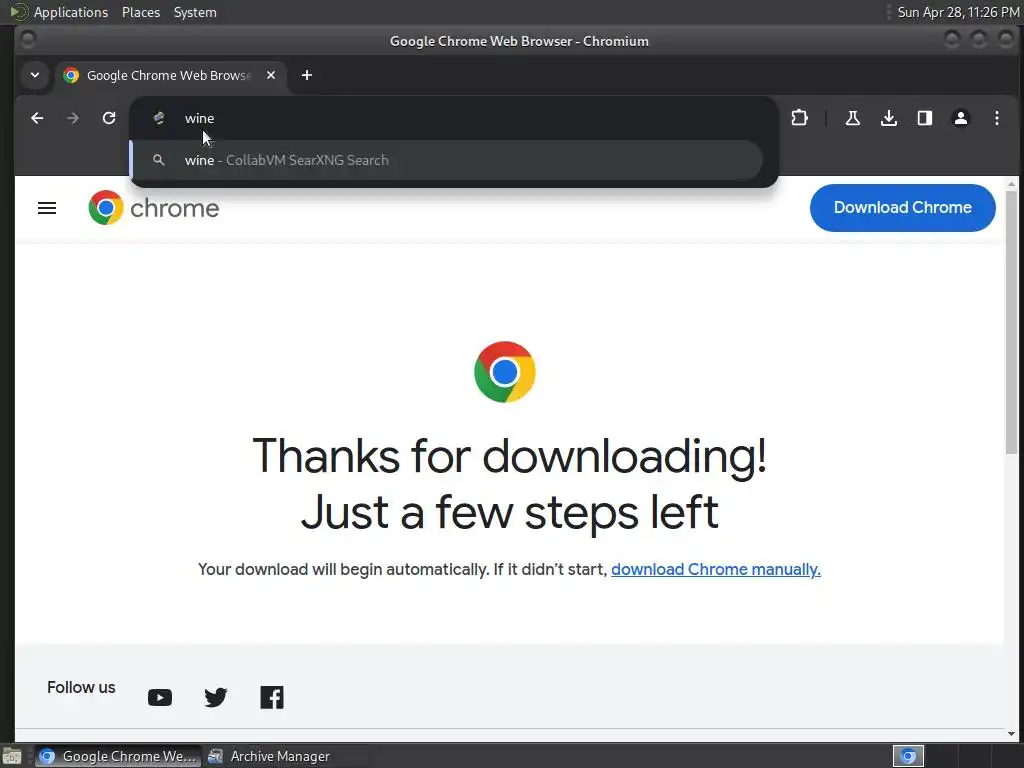The image size is (1024, 768).
Task: Open the Extensions puzzle icon
Action: click(799, 118)
